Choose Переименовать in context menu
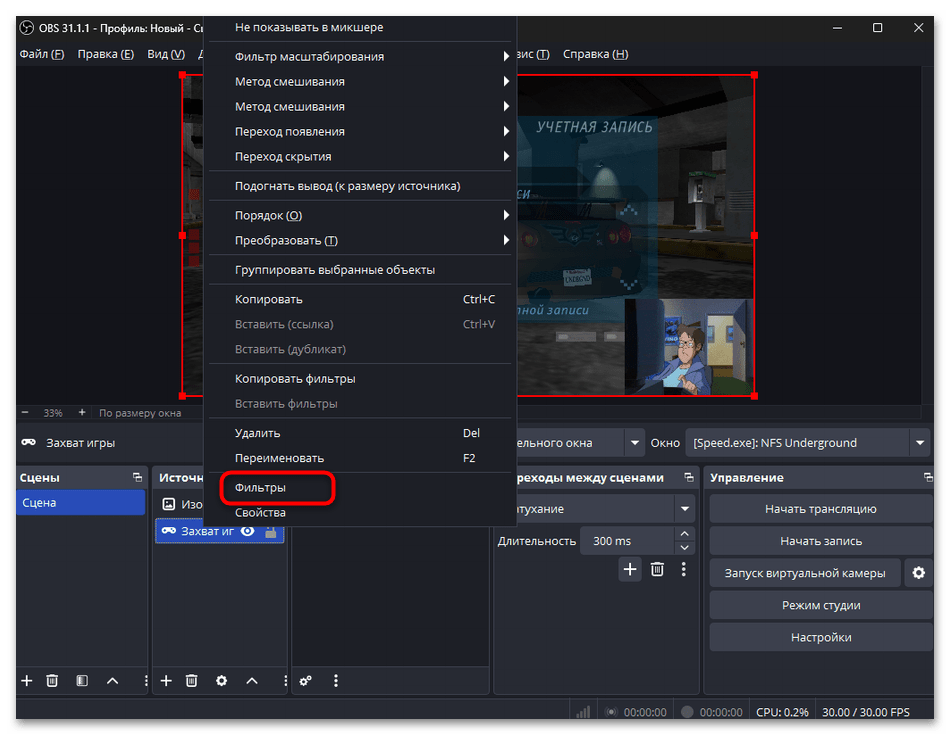The width and height of the screenshot is (950, 735). (x=360, y=458)
